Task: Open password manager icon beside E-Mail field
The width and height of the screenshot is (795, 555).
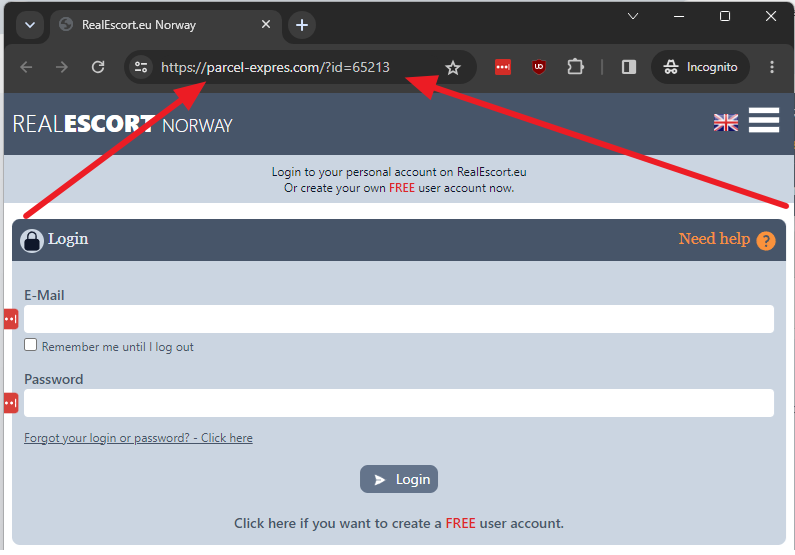Action: tap(11, 319)
